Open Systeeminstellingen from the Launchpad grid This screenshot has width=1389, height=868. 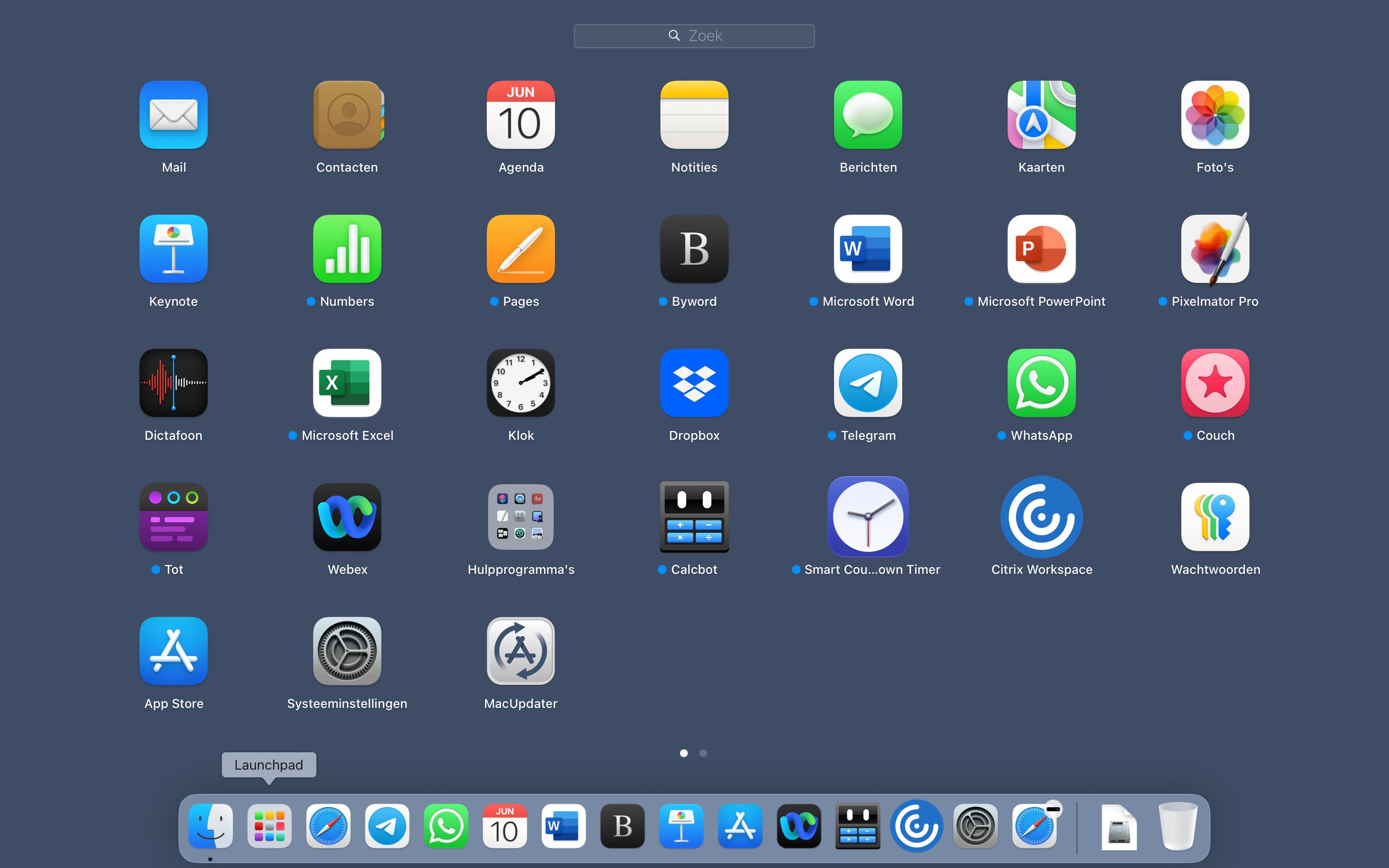click(x=347, y=651)
